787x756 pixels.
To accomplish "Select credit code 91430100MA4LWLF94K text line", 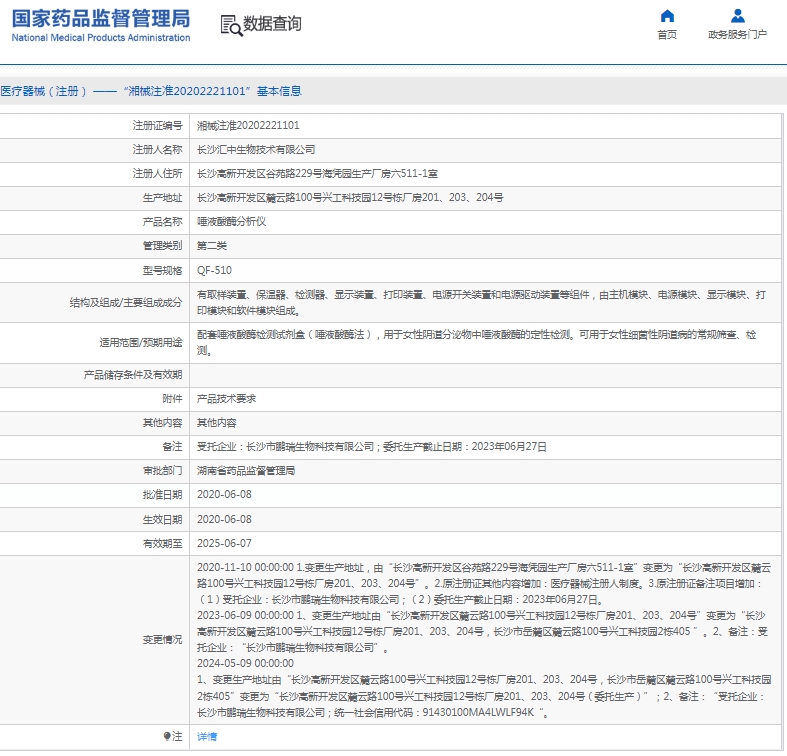I will 373,712.
